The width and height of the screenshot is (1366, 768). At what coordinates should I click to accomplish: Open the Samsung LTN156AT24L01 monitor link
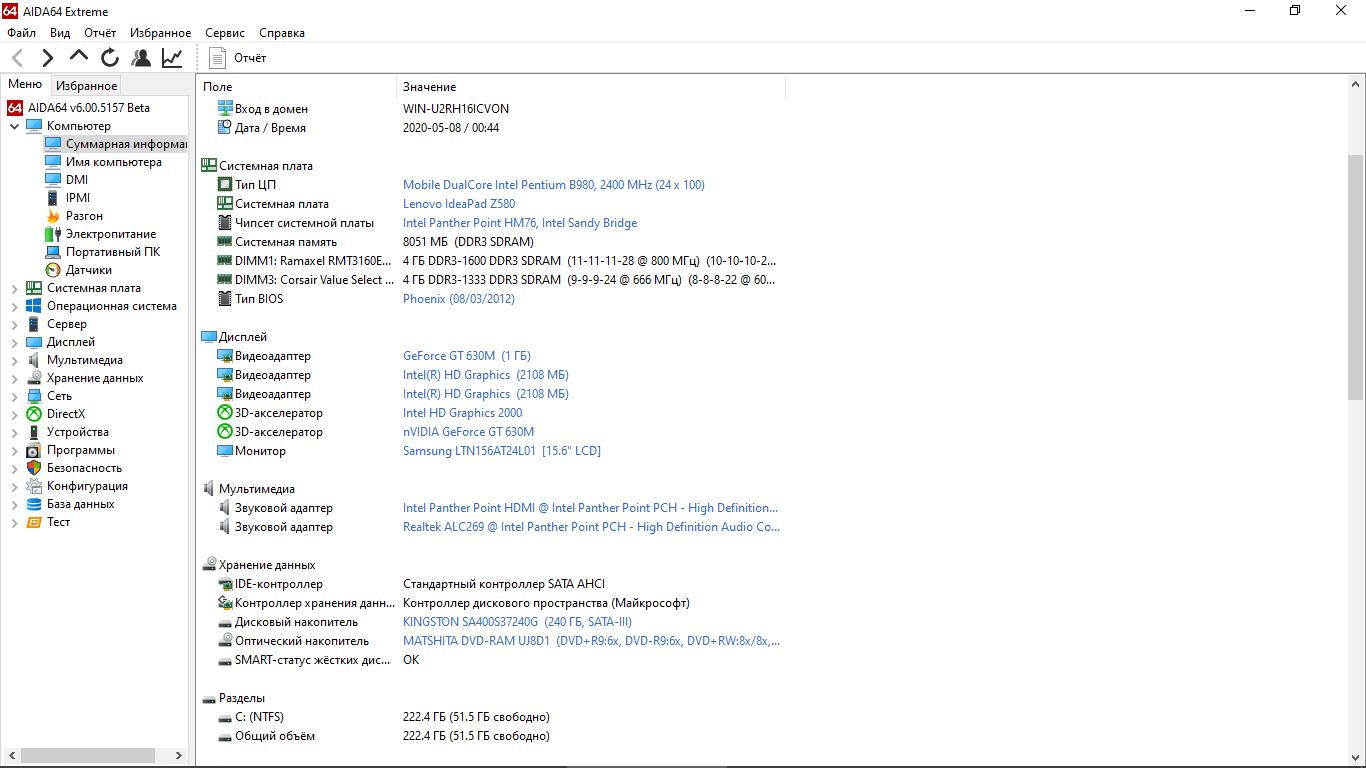pos(502,451)
